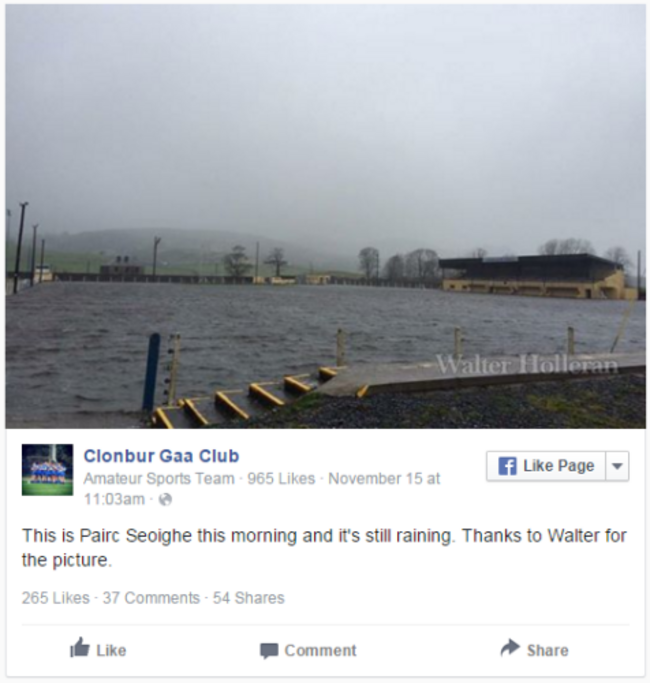Image resolution: width=650 pixels, height=683 pixels.
Task: Click the Like text label
Action: tap(111, 651)
